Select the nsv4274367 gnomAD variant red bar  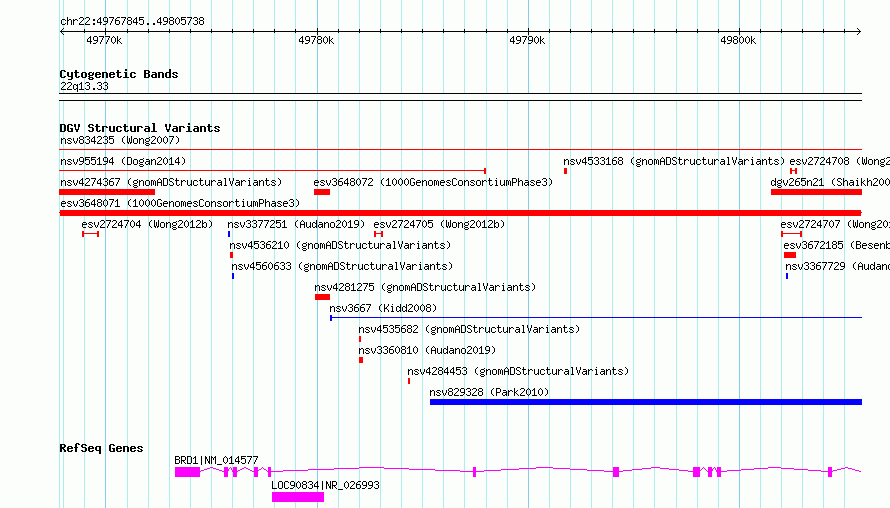(107, 192)
